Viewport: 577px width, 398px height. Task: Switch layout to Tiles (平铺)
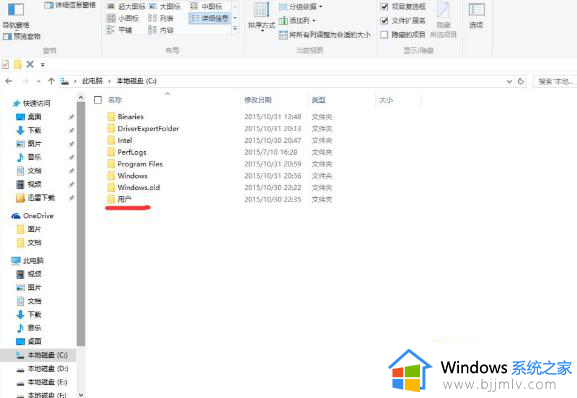click(x=119, y=30)
